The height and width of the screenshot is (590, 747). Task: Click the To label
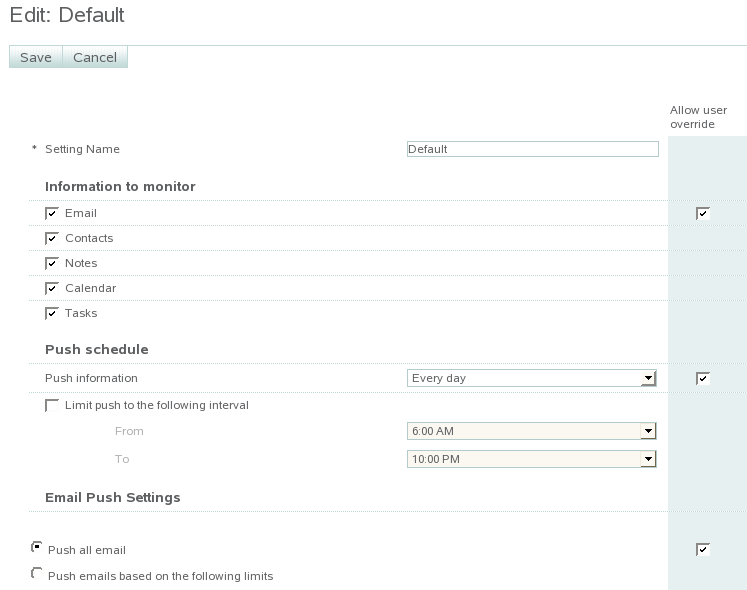[x=122, y=459]
